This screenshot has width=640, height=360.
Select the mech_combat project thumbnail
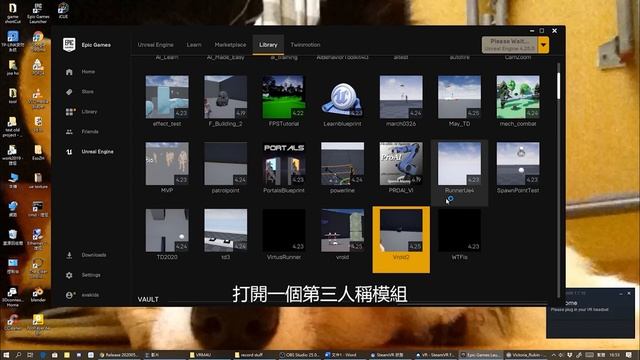(518, 97)
